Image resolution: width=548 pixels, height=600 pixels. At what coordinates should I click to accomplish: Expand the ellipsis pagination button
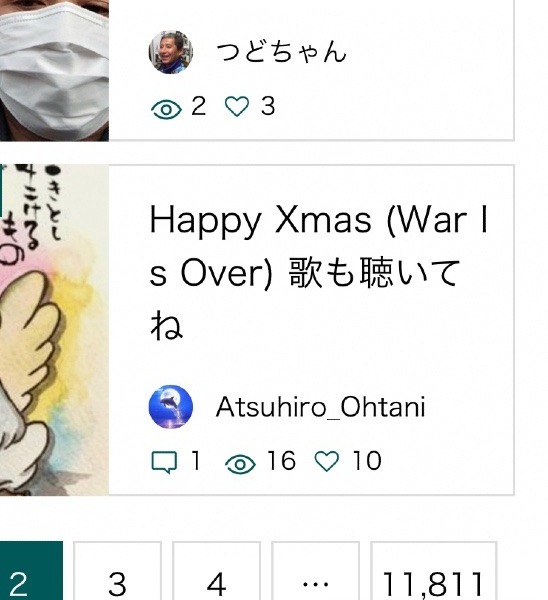click(x=315, y=571)
